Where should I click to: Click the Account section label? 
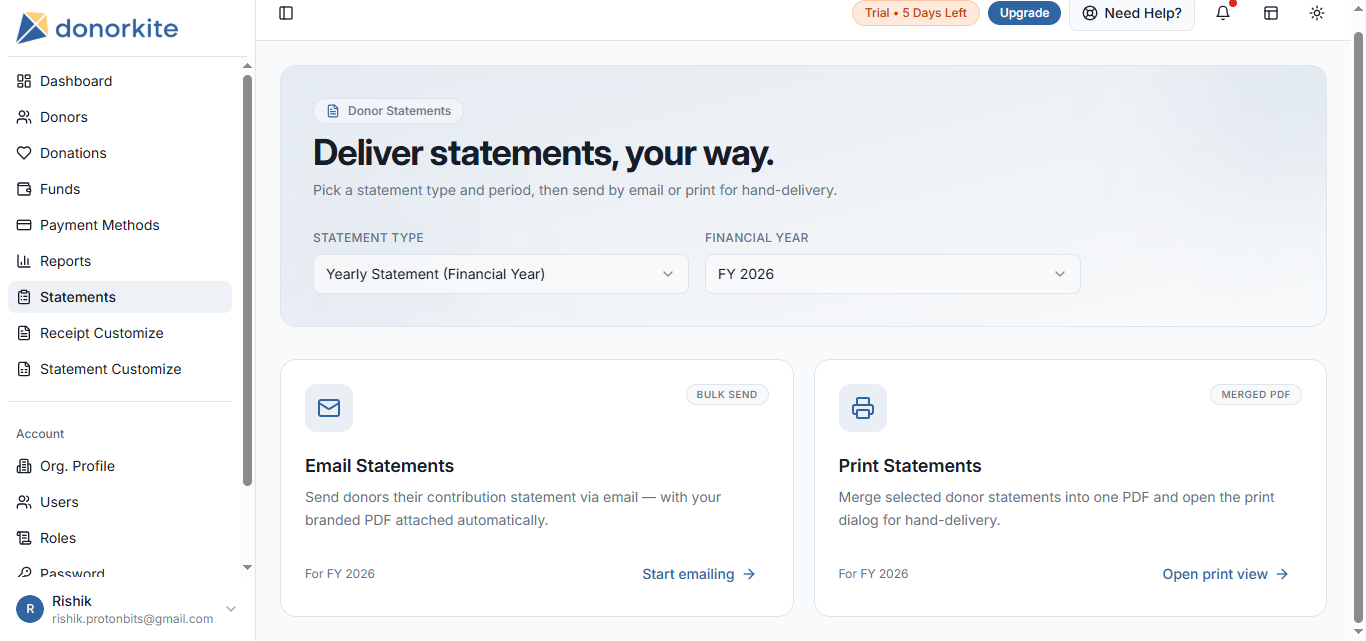40,434
